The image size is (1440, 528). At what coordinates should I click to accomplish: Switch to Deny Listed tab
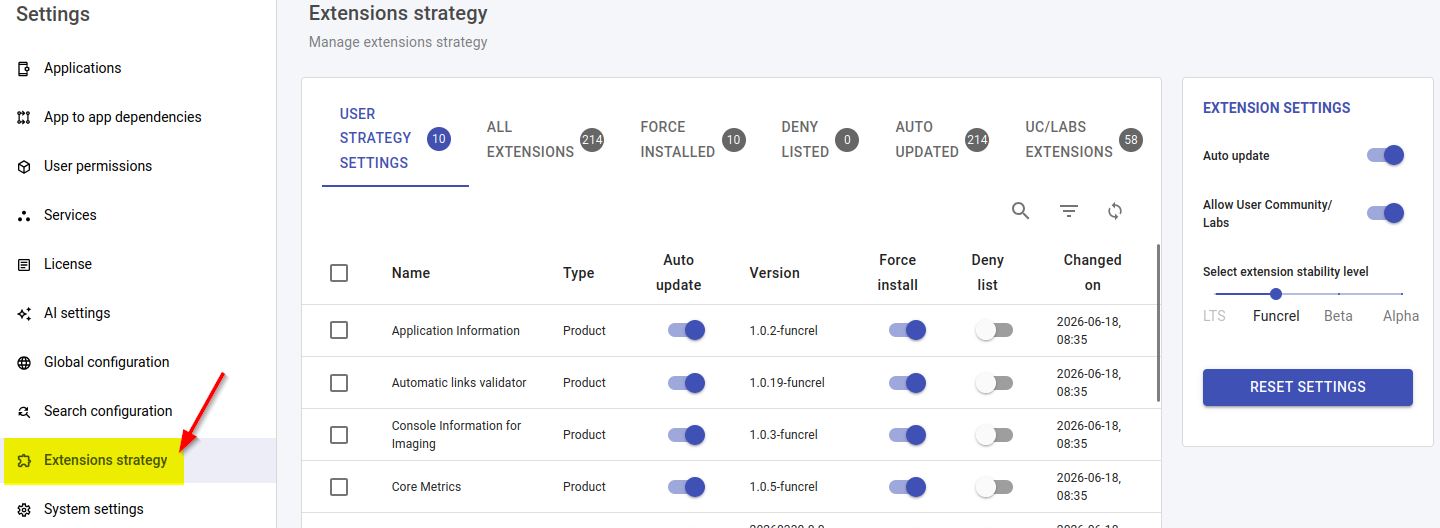coord(820,139)
